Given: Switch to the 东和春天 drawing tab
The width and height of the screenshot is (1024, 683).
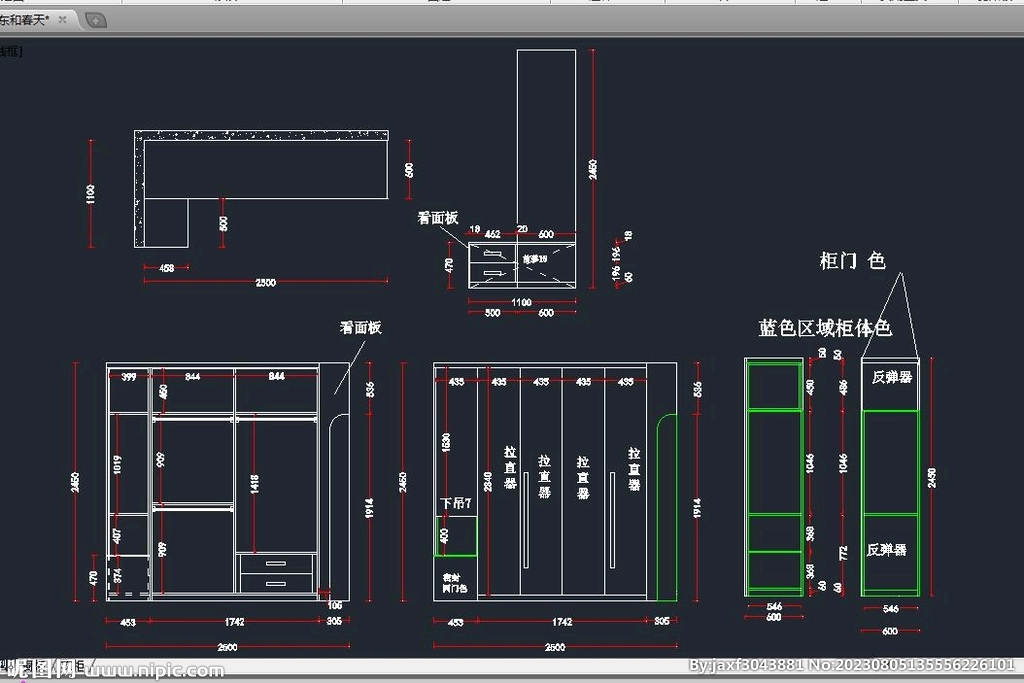Looking at the screenshot, I should pyautogui.click(x=28, y=19).
